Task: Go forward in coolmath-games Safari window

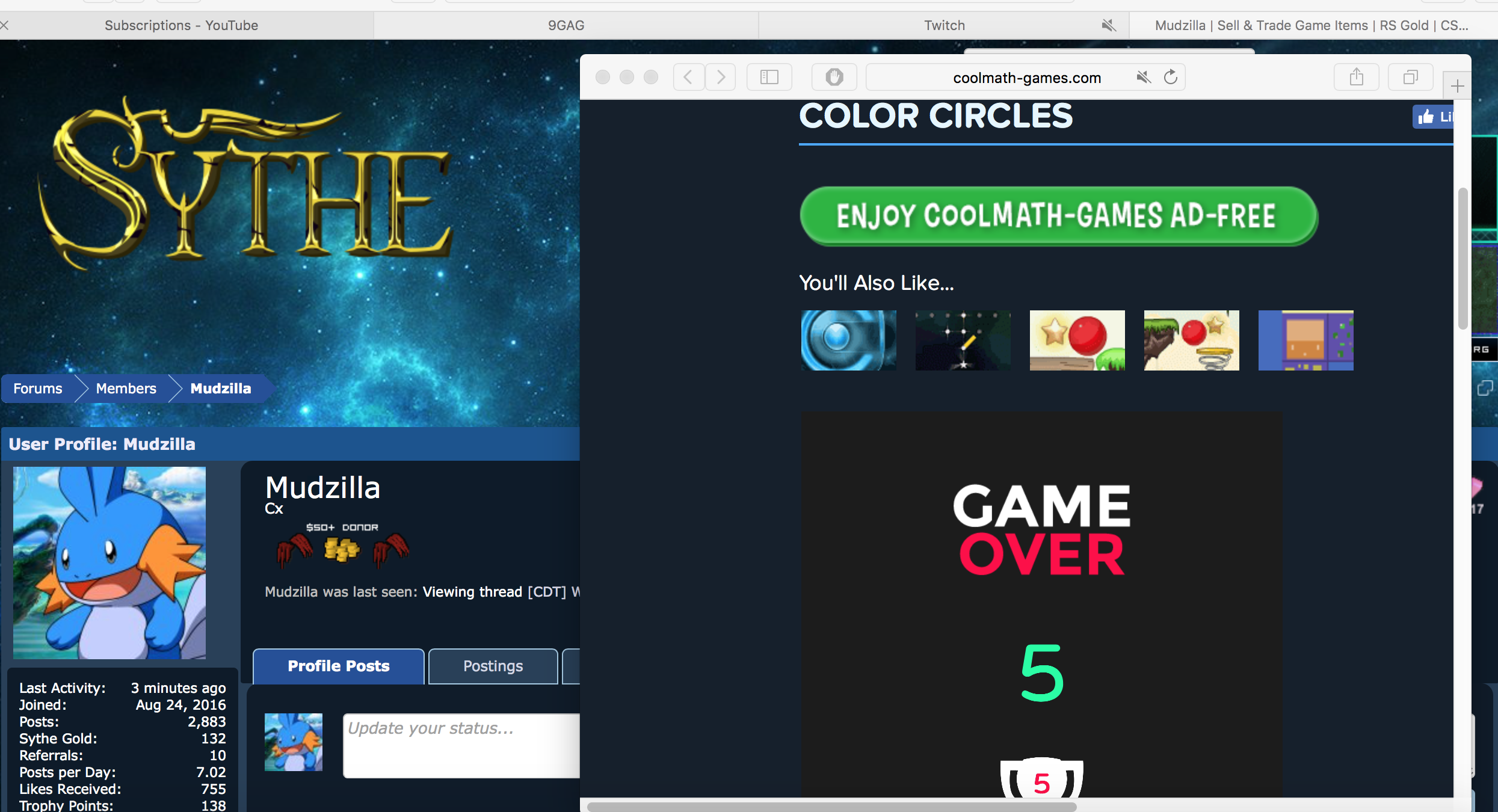Action: pyautogui.click(x=721, y=77)
